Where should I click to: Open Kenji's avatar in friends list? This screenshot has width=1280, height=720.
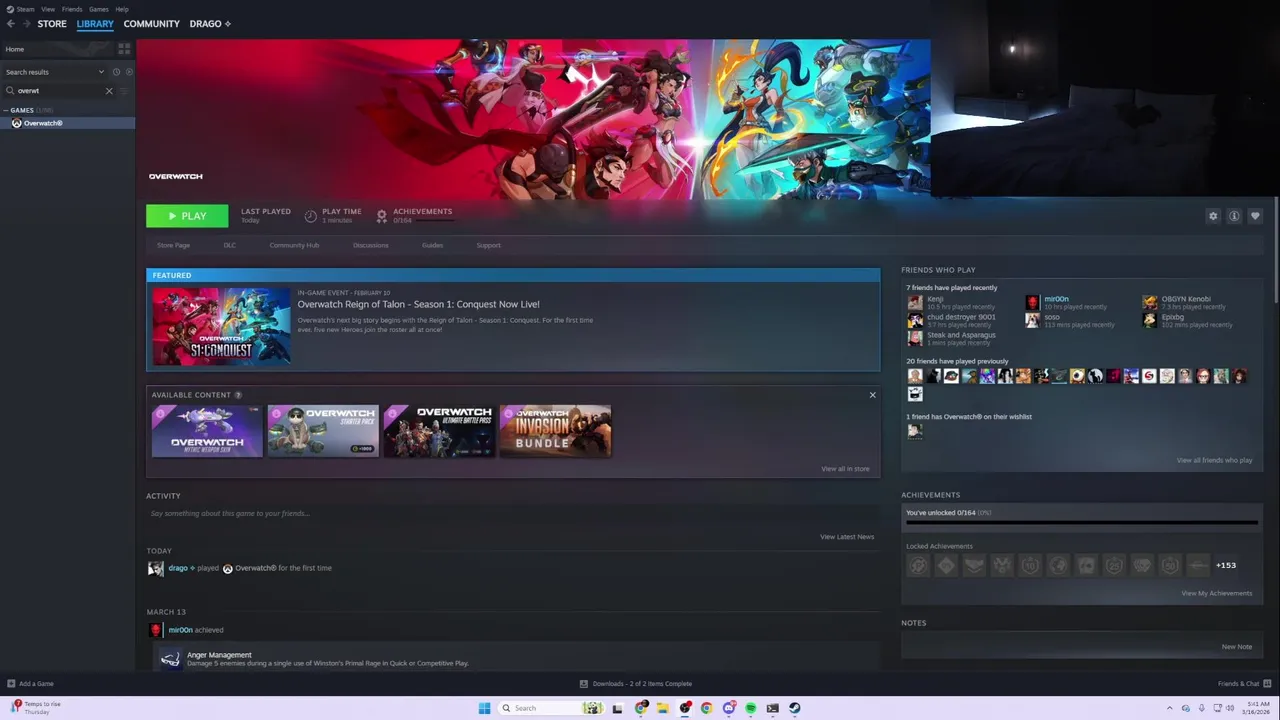pyautogui.click(x=915, y=302)
